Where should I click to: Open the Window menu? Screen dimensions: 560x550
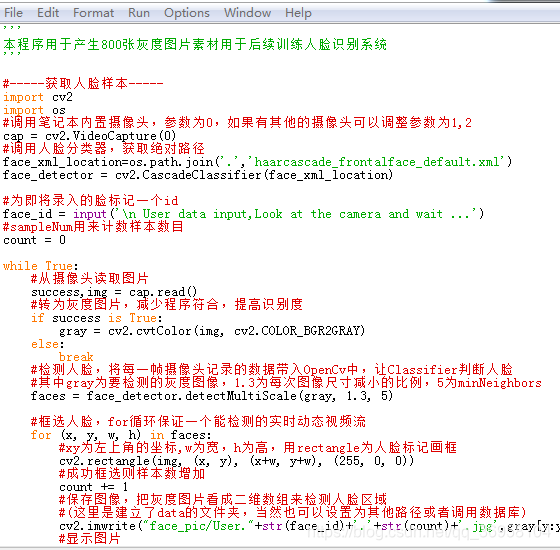pos(248,13)
